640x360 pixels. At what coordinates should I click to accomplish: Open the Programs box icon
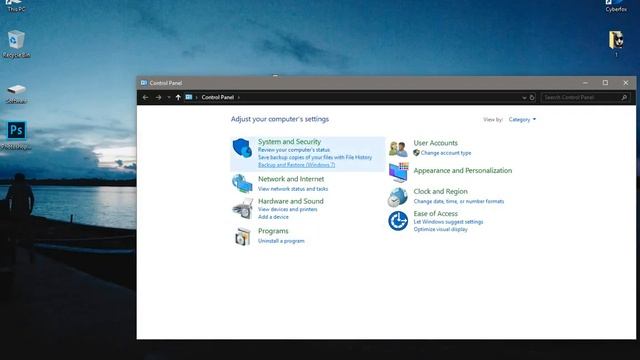tap(242, 237)
